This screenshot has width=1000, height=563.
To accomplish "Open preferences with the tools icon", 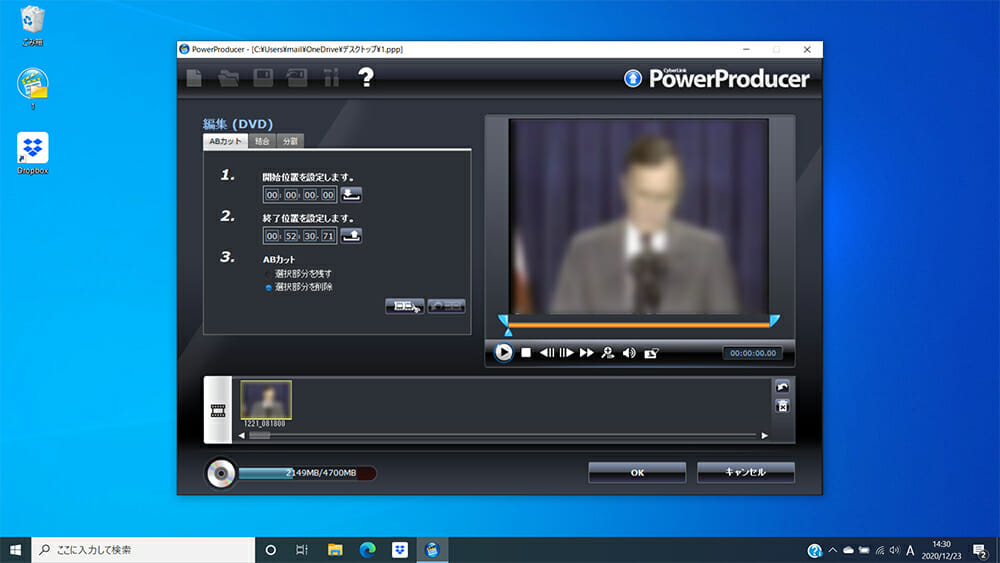I will 331,78.
